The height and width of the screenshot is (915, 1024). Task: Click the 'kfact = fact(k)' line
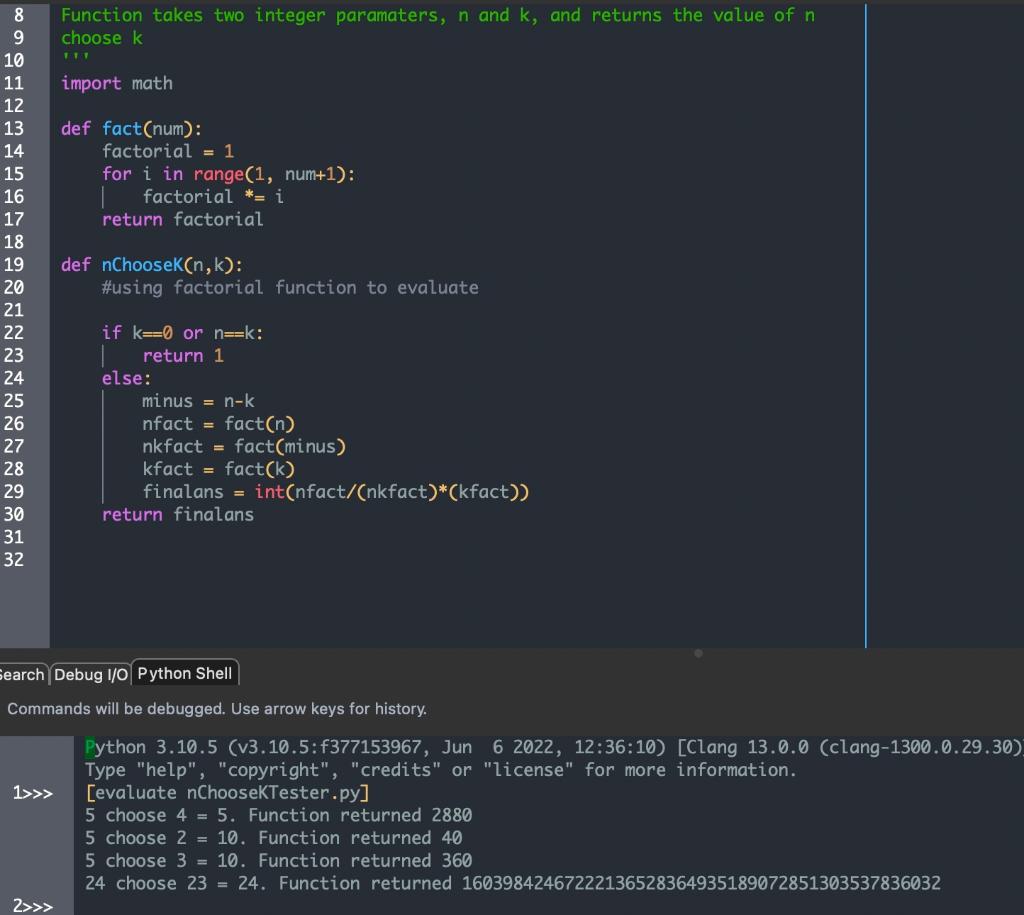[x=219, y=469]
